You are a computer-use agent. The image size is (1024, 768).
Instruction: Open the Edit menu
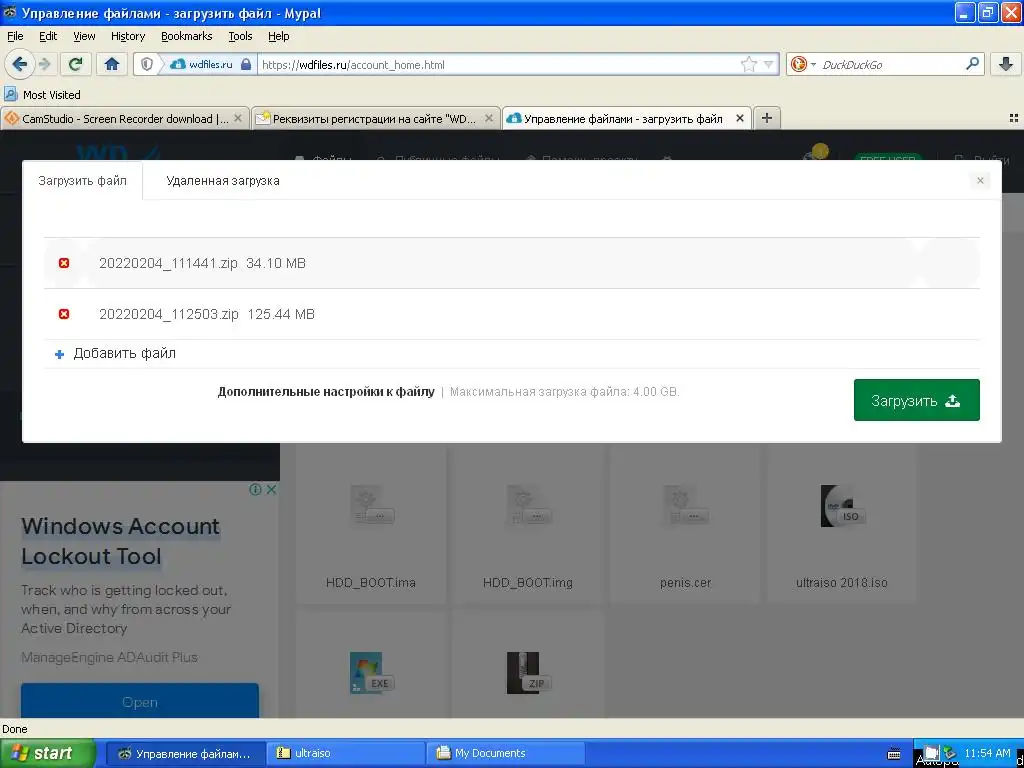click(48, 36)
